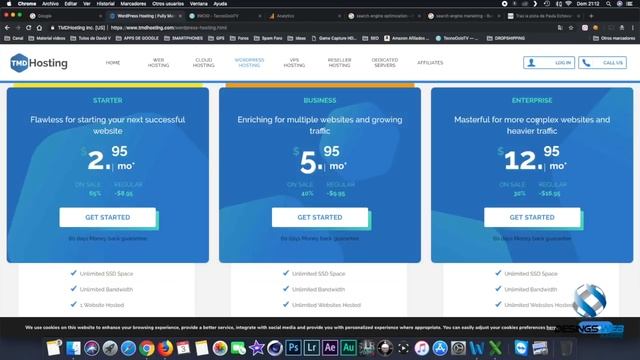Click the browser home icon
Viewport: 640px width, 360px height.
[x=39, y=28]
